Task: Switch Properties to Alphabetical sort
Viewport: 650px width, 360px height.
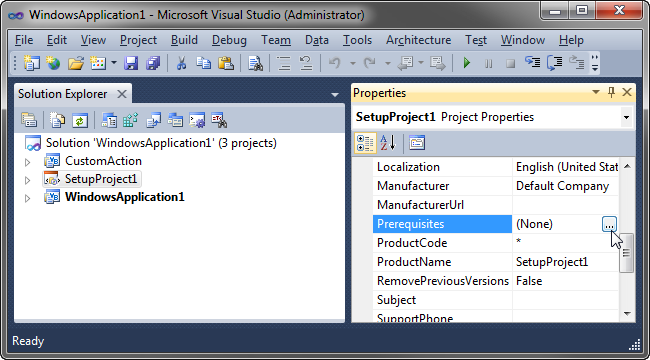Action: pos(388,143)
